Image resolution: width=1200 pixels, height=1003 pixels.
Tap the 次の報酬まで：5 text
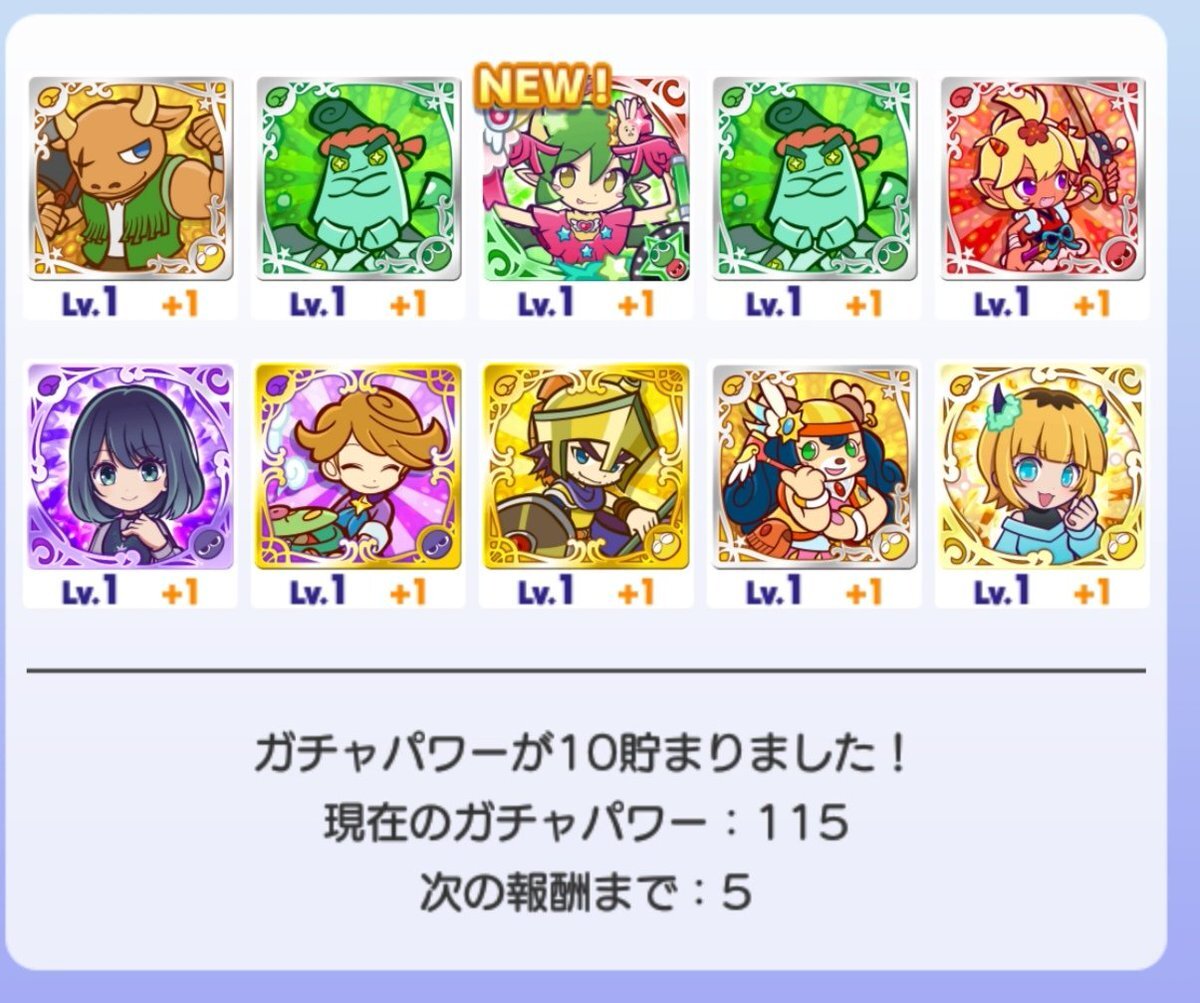coord(585,891)
